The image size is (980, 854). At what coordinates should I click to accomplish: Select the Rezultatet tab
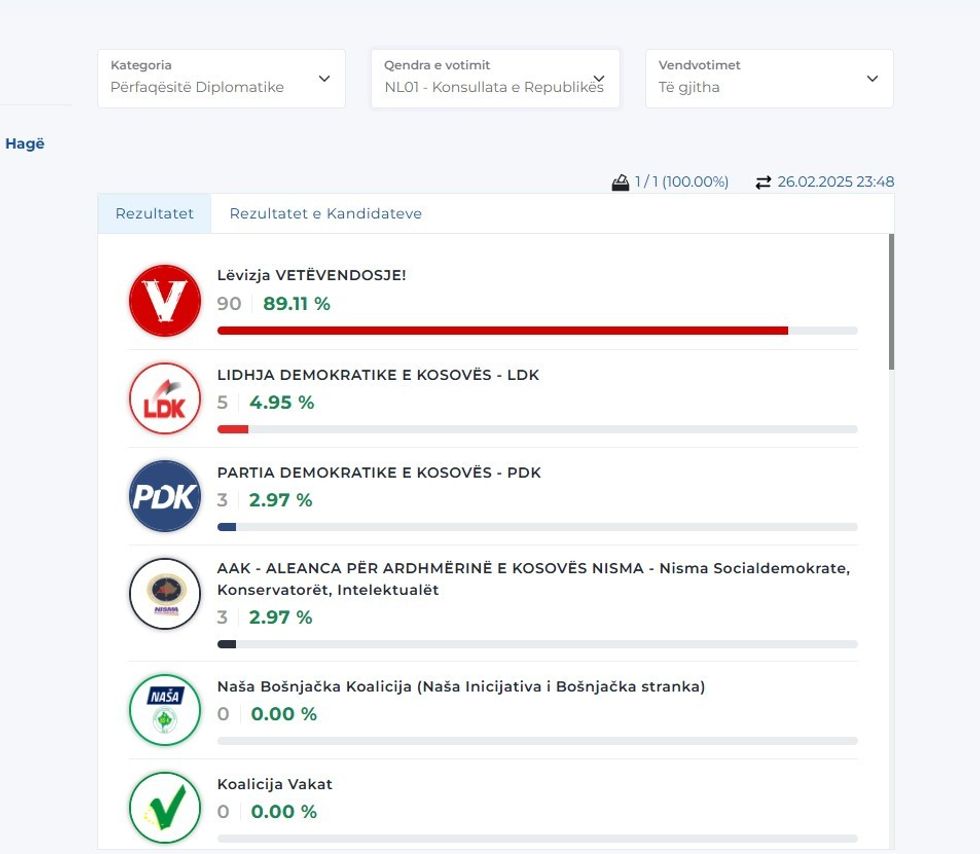[154, 214]
